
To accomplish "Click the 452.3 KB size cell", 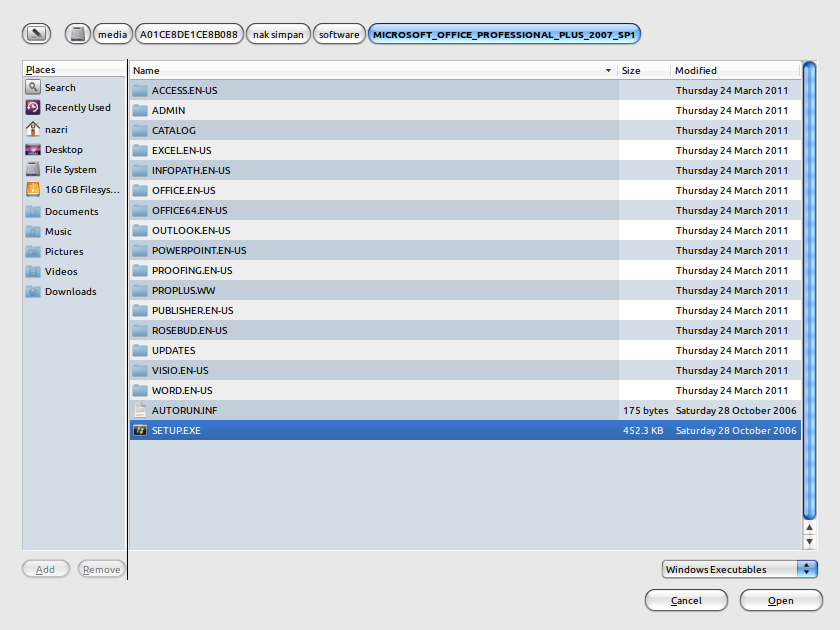I will [643, 430].
